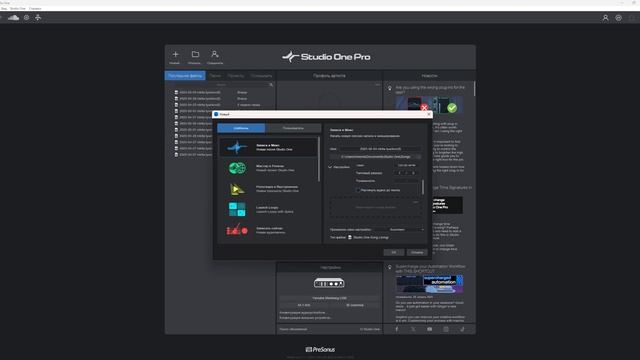Viewport: 640px width, 360px height.
Task: Select the Songs tab on start page
Action: (x=215, y=76)
